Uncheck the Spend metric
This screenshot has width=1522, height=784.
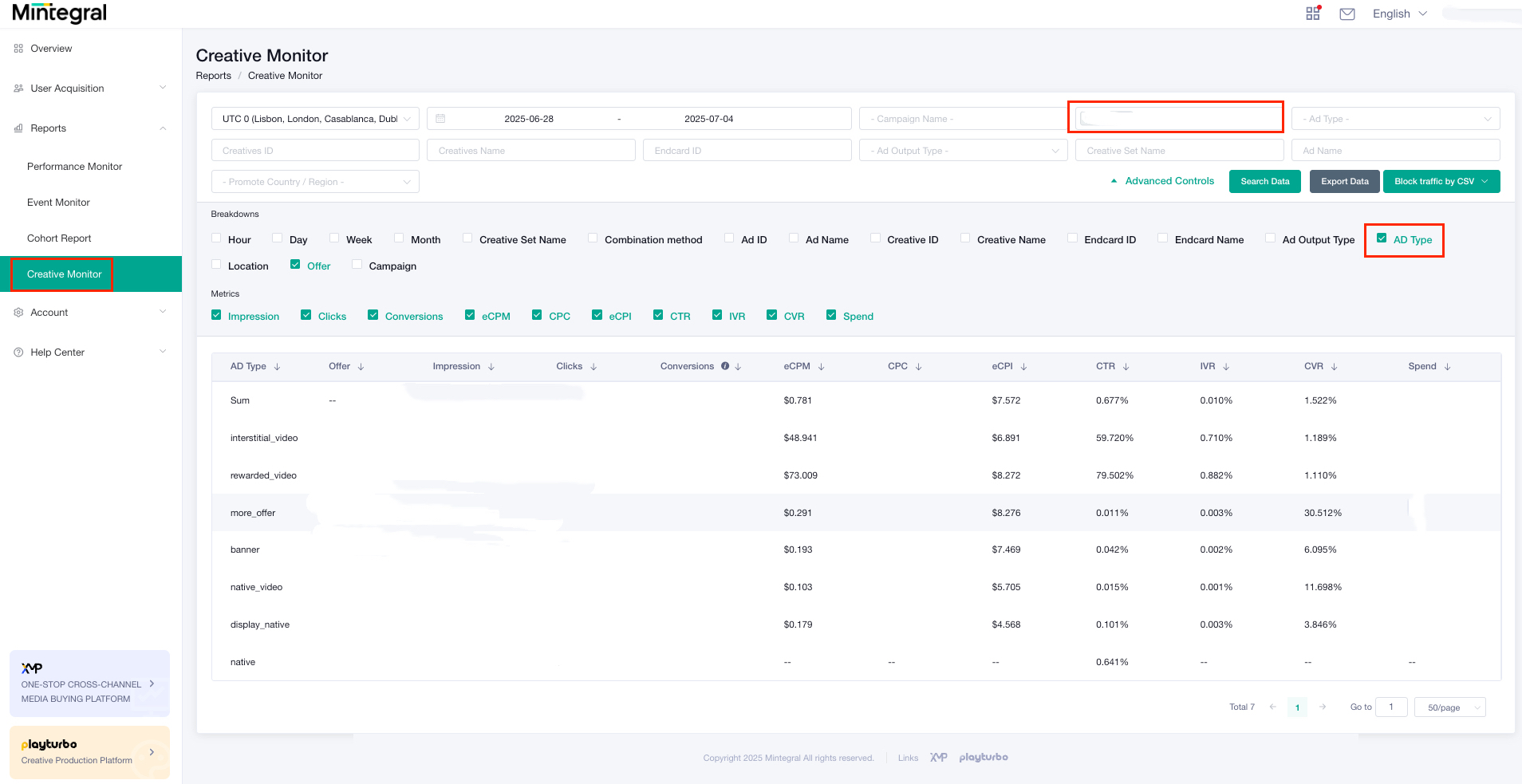831,315
